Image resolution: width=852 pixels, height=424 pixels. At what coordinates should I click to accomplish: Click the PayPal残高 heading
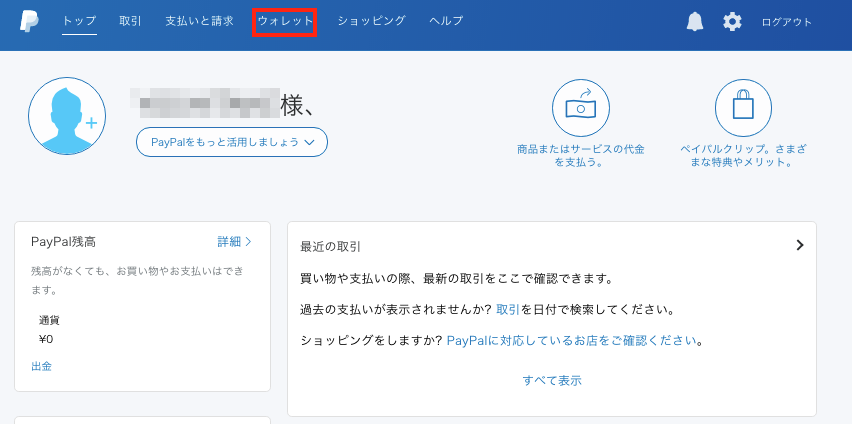(x=64, y=242)
